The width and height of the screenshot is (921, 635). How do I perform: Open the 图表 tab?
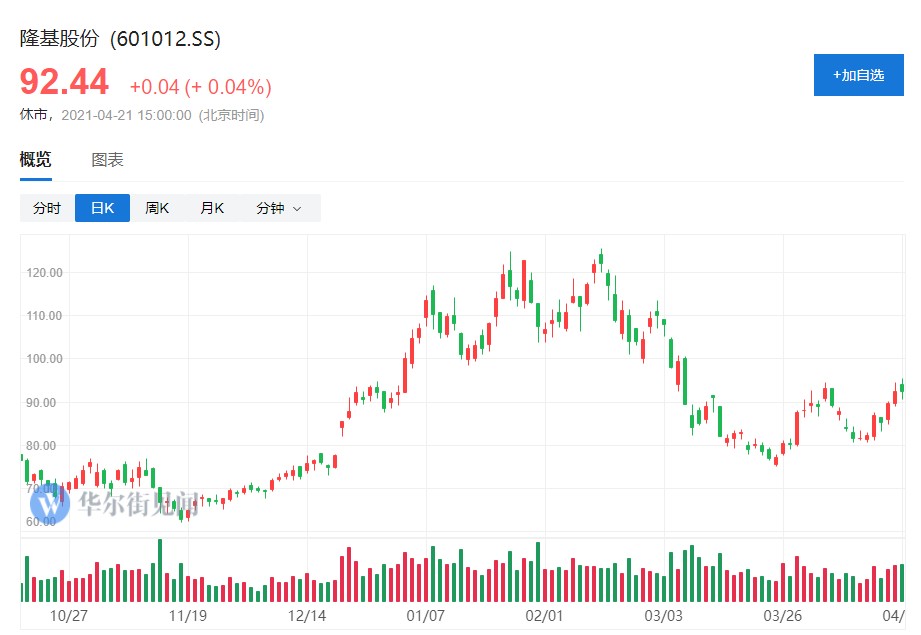point(107,160)
